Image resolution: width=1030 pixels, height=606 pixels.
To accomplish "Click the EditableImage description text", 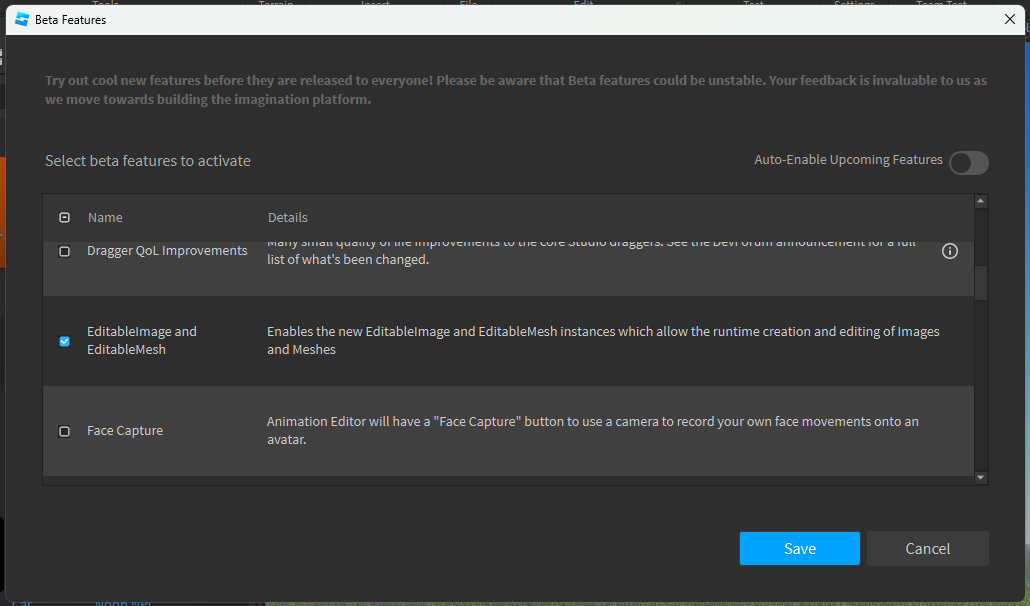I will 602,341.
